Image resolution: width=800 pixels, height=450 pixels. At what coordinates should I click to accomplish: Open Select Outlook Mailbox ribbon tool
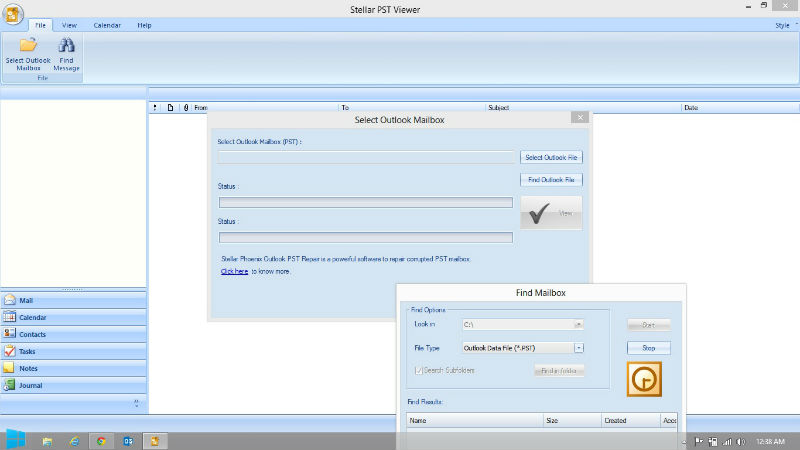pos(28,54)
